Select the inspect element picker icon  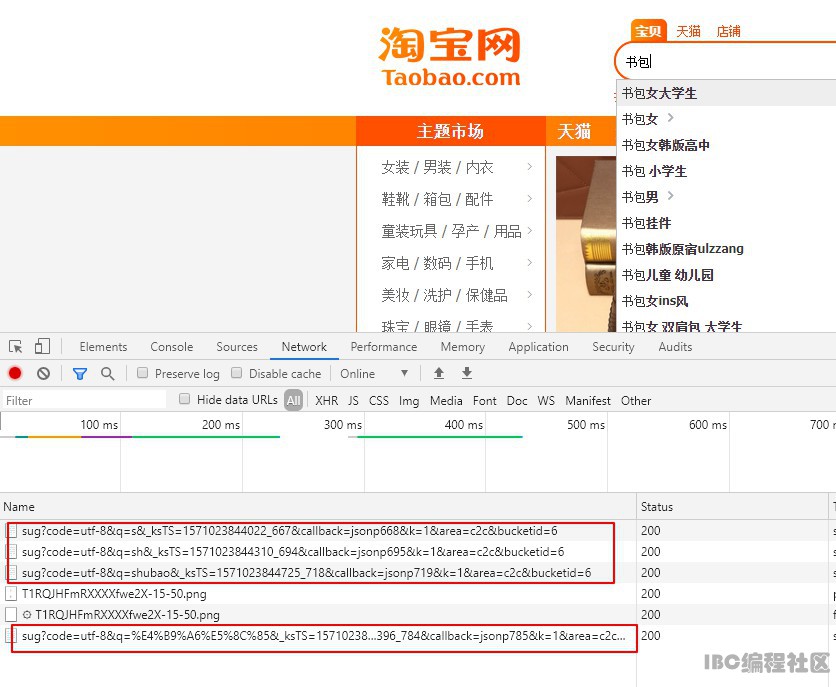tap(15, 347)
